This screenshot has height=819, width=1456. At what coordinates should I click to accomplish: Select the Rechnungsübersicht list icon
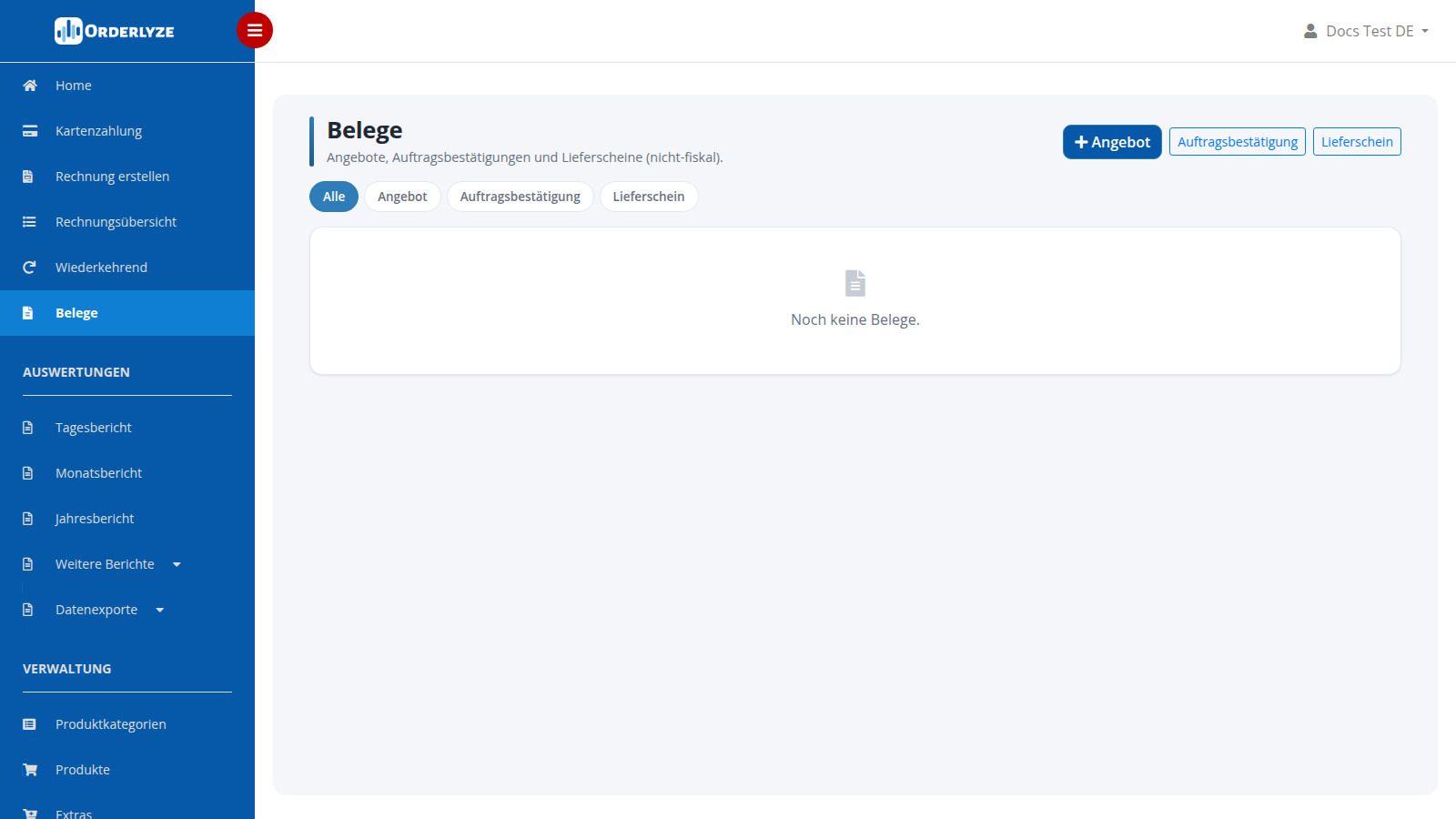tap(29, 222)
